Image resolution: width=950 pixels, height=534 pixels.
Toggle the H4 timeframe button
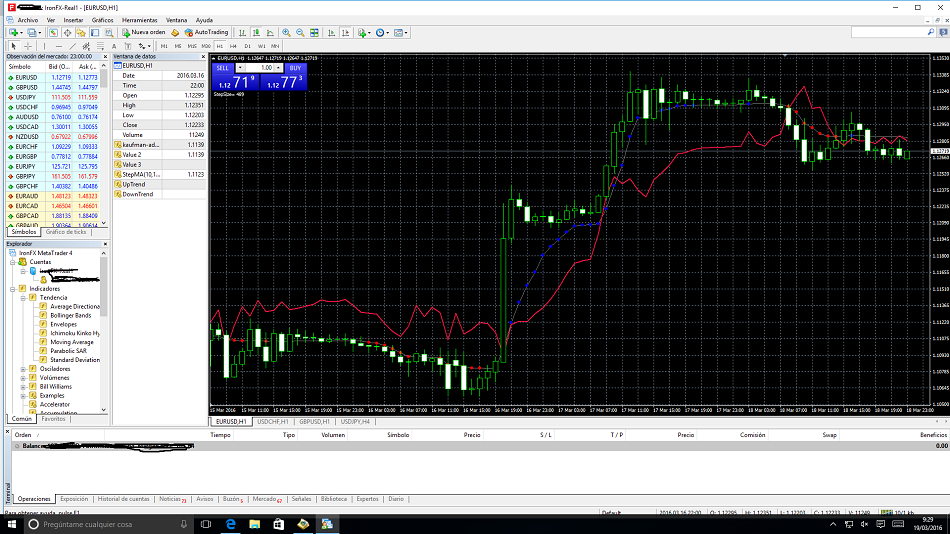[233, 46]
